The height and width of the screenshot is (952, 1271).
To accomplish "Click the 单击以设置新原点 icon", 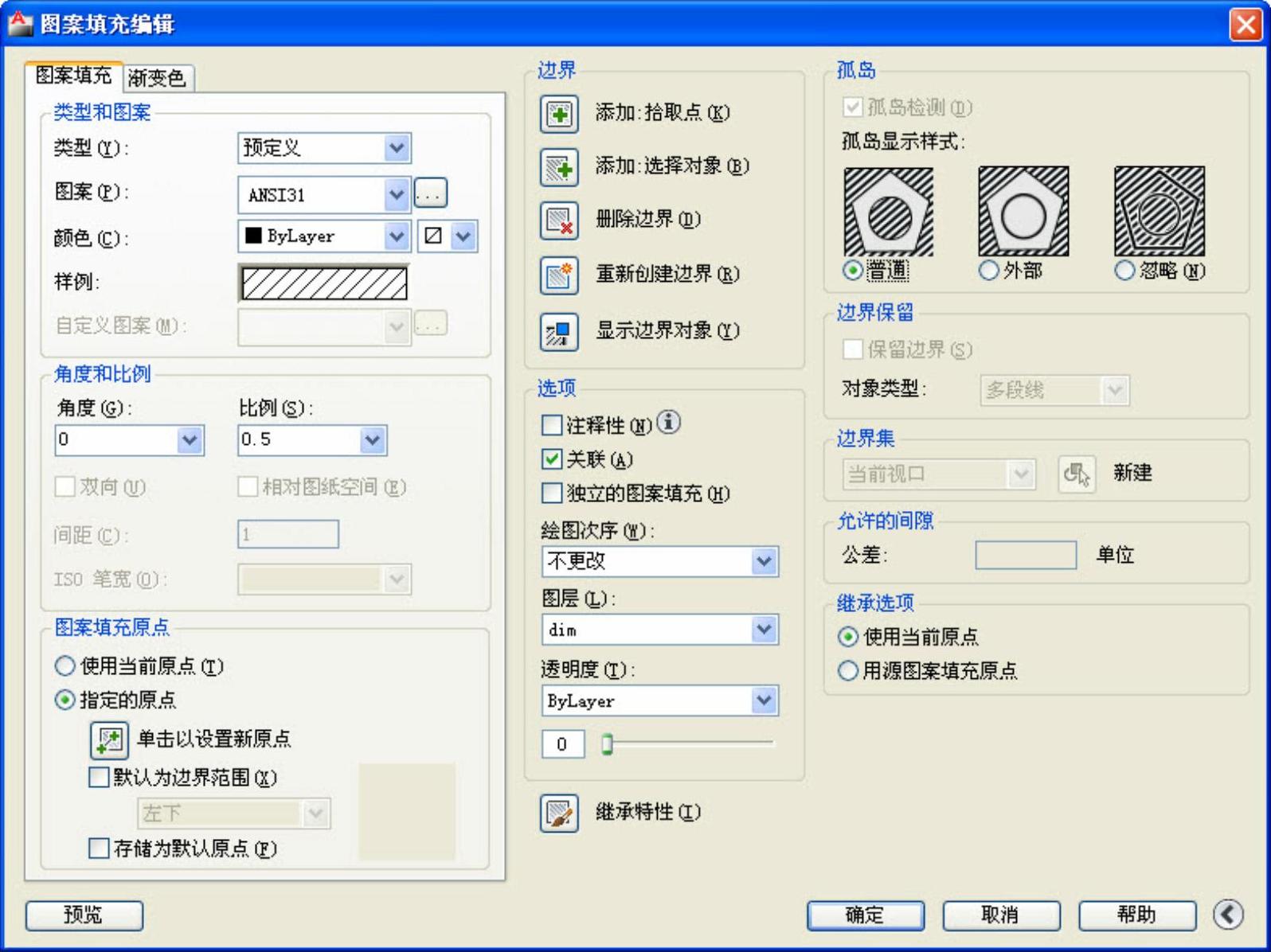I will coord(109,740).
